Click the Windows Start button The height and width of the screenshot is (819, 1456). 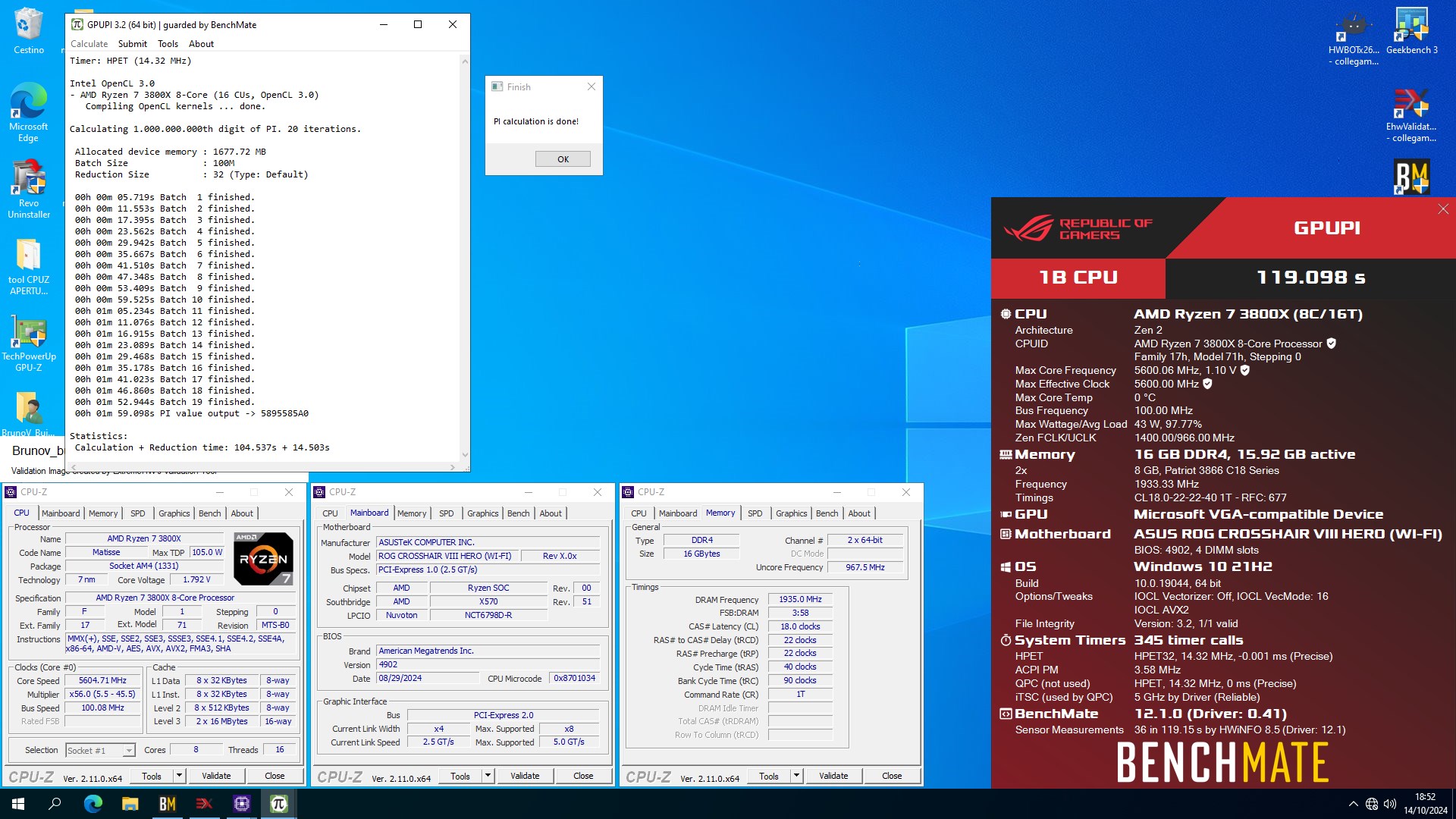click(18, 804)
